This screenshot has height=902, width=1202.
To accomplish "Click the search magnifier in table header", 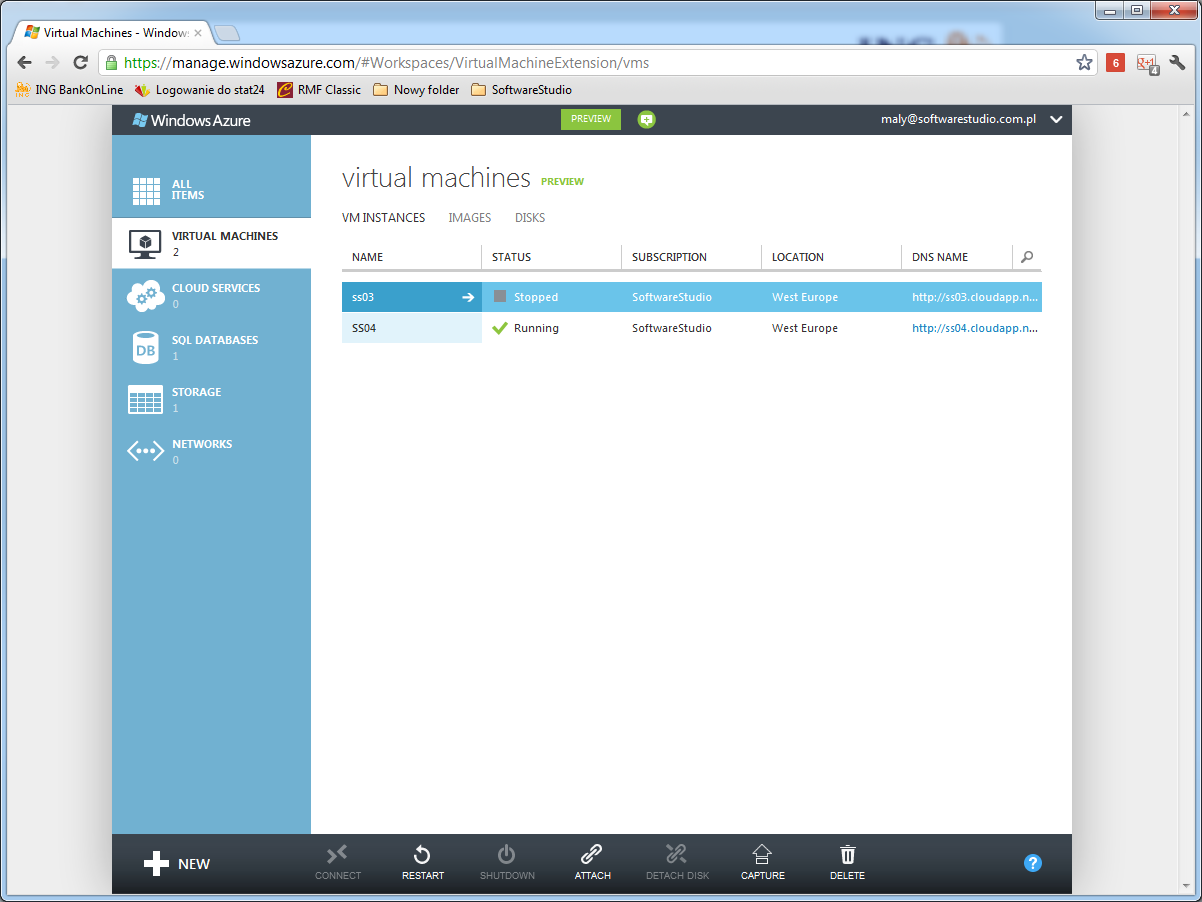I will [x=1027, y=257].
